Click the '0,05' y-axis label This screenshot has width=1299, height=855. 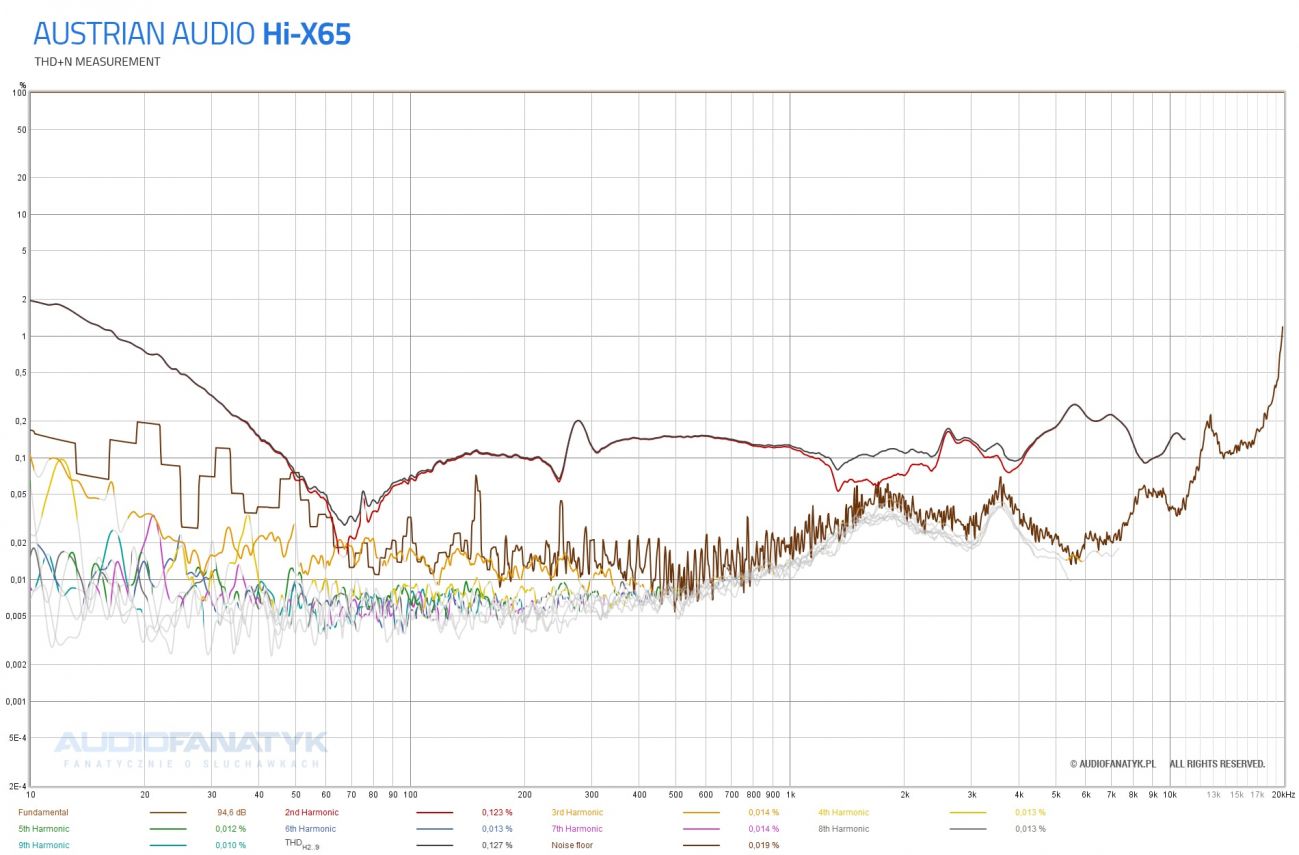pyautogui.click(x=17, y=494)
